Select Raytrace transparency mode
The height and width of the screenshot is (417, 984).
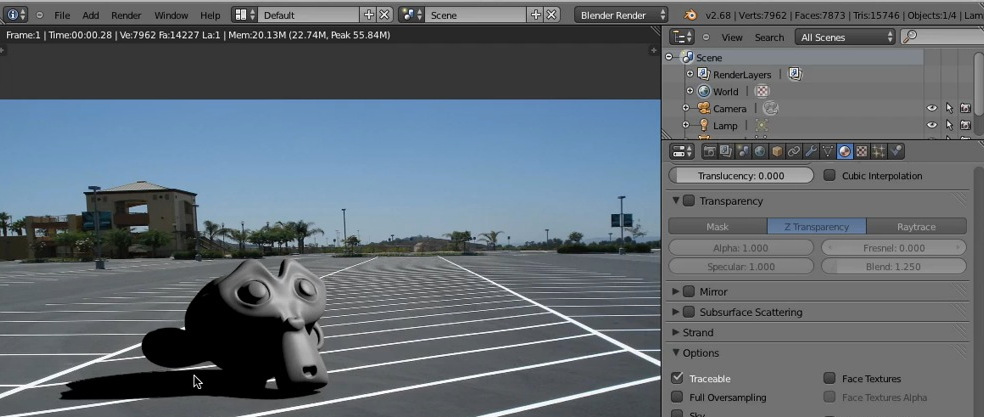(x=916, y=226)
